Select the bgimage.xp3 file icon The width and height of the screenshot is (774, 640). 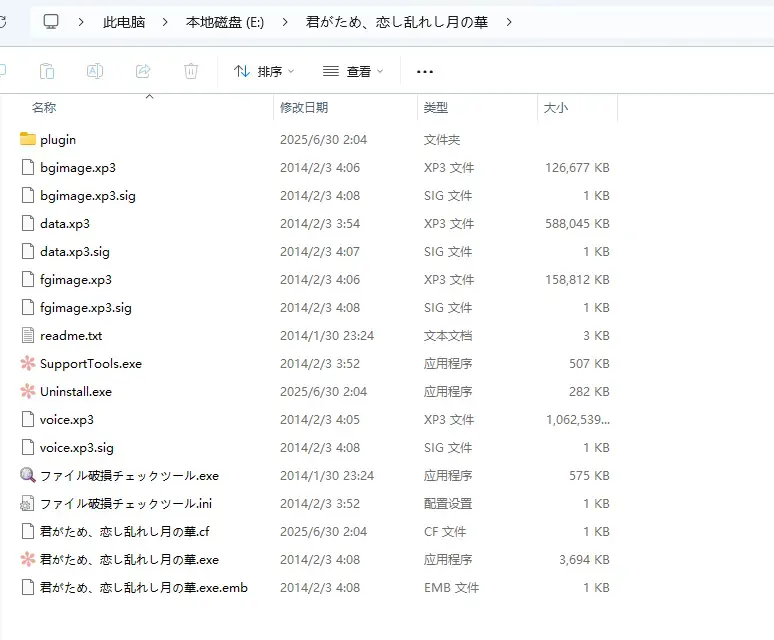tap(28, 167)
